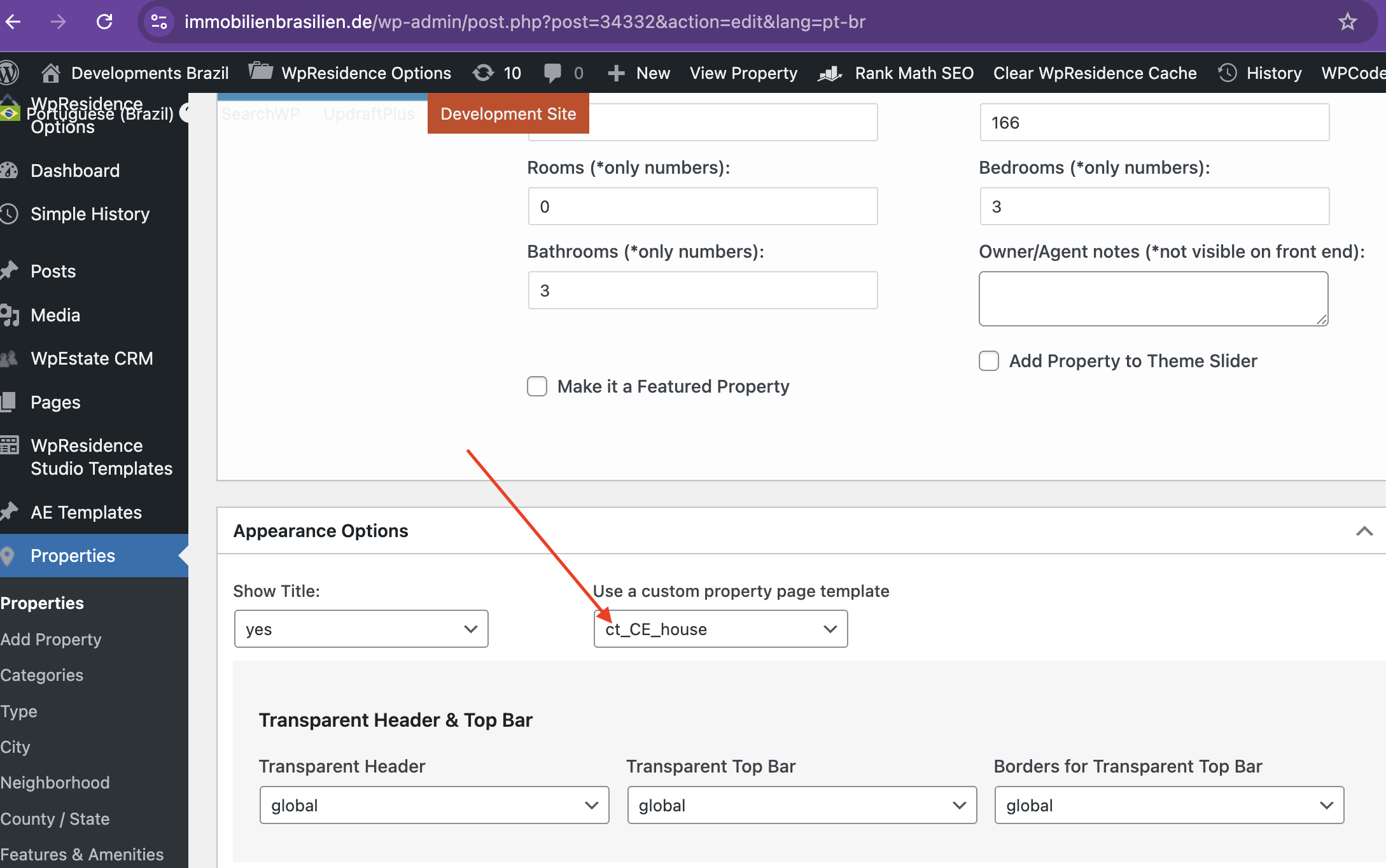Open site information icon in address bar
This screenshot has height=868, width=1386.
pyautogui.click(x=159, y=22)
